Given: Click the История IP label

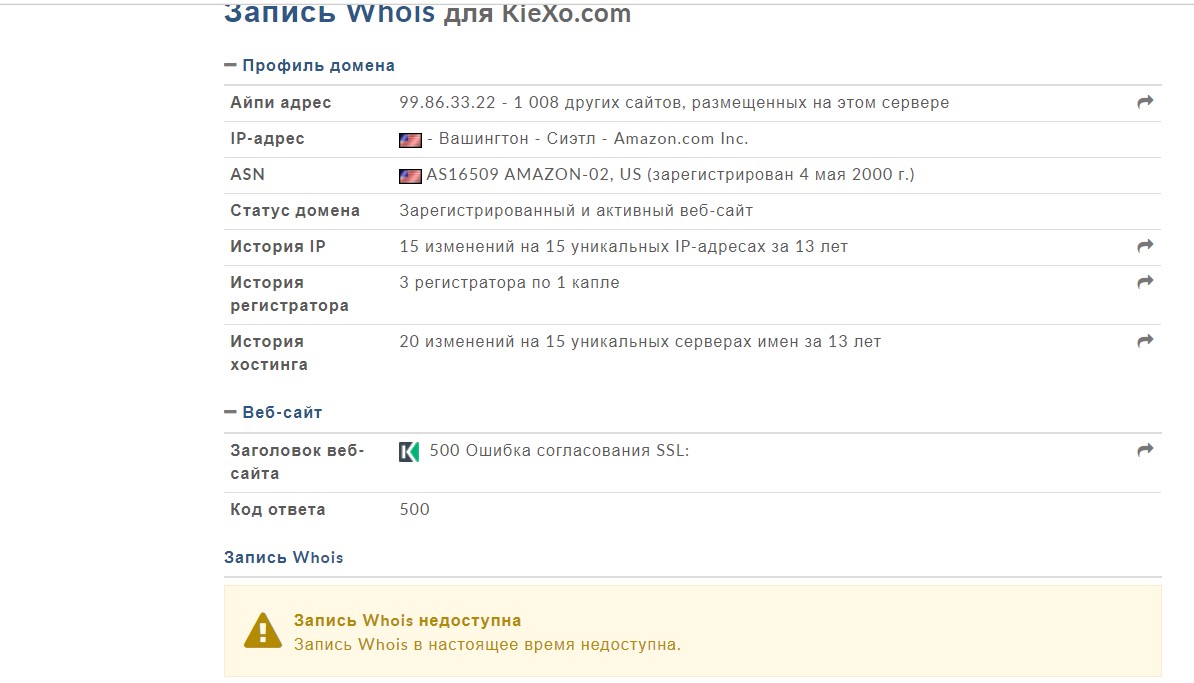Looking at the screenshot, I should 277,247.
